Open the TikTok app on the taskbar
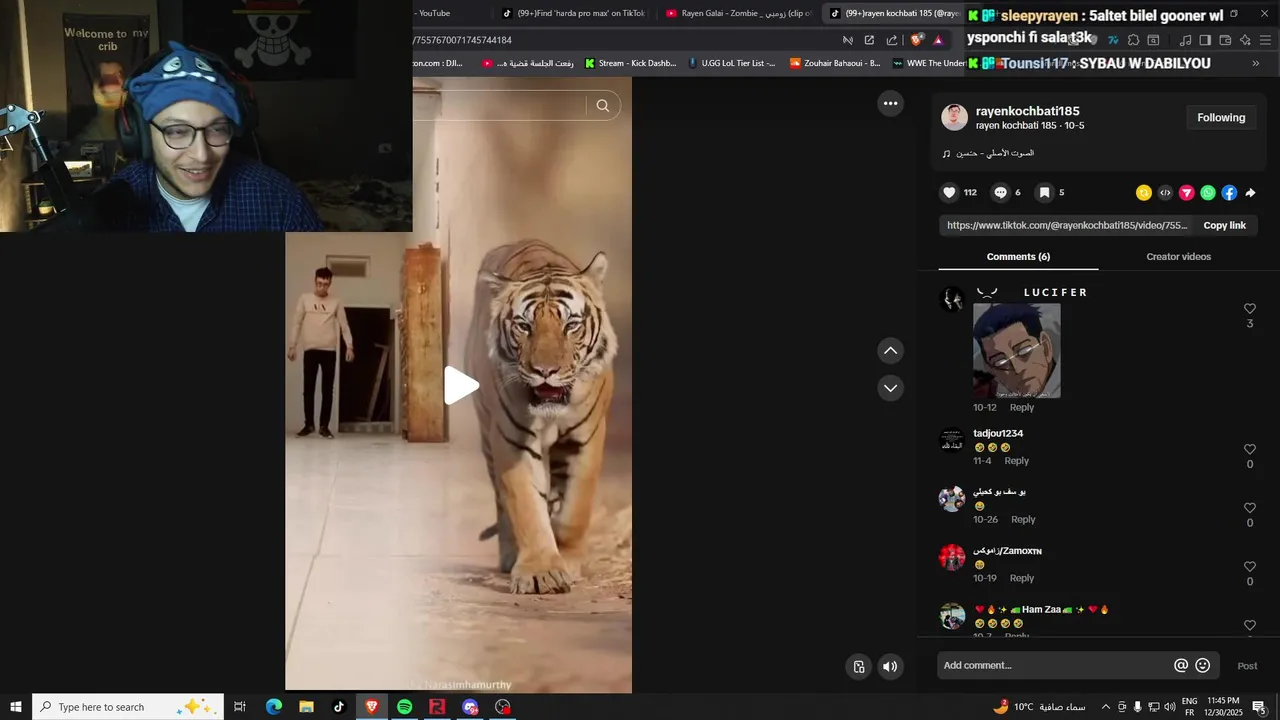The width and height of the screenshot is (1280, 720). 339,707
